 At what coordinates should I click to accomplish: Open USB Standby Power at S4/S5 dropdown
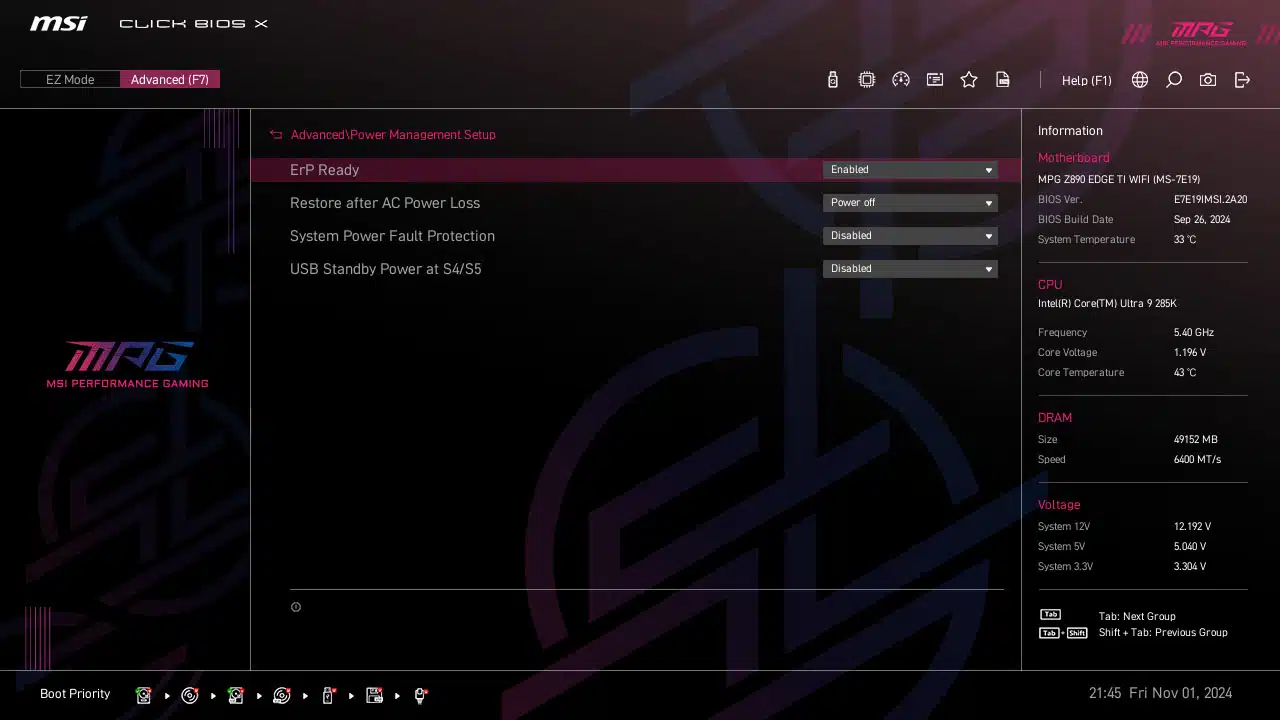[x=910, y=269]
